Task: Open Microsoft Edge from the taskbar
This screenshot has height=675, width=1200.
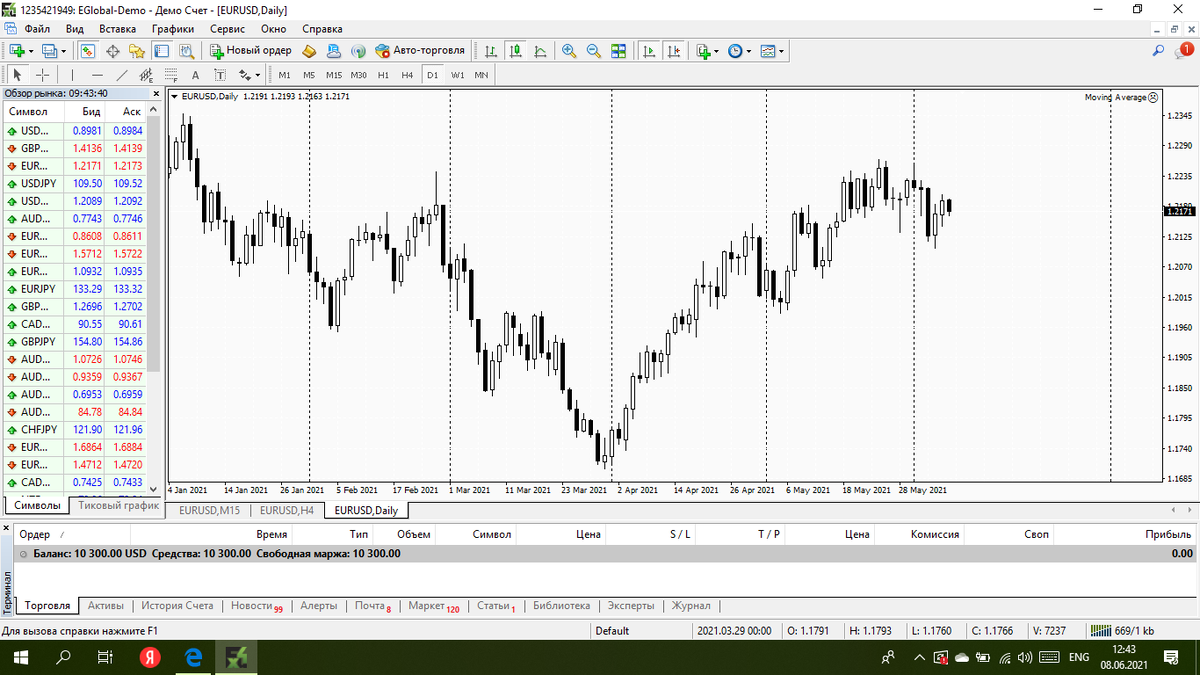Action: [194, 657]
